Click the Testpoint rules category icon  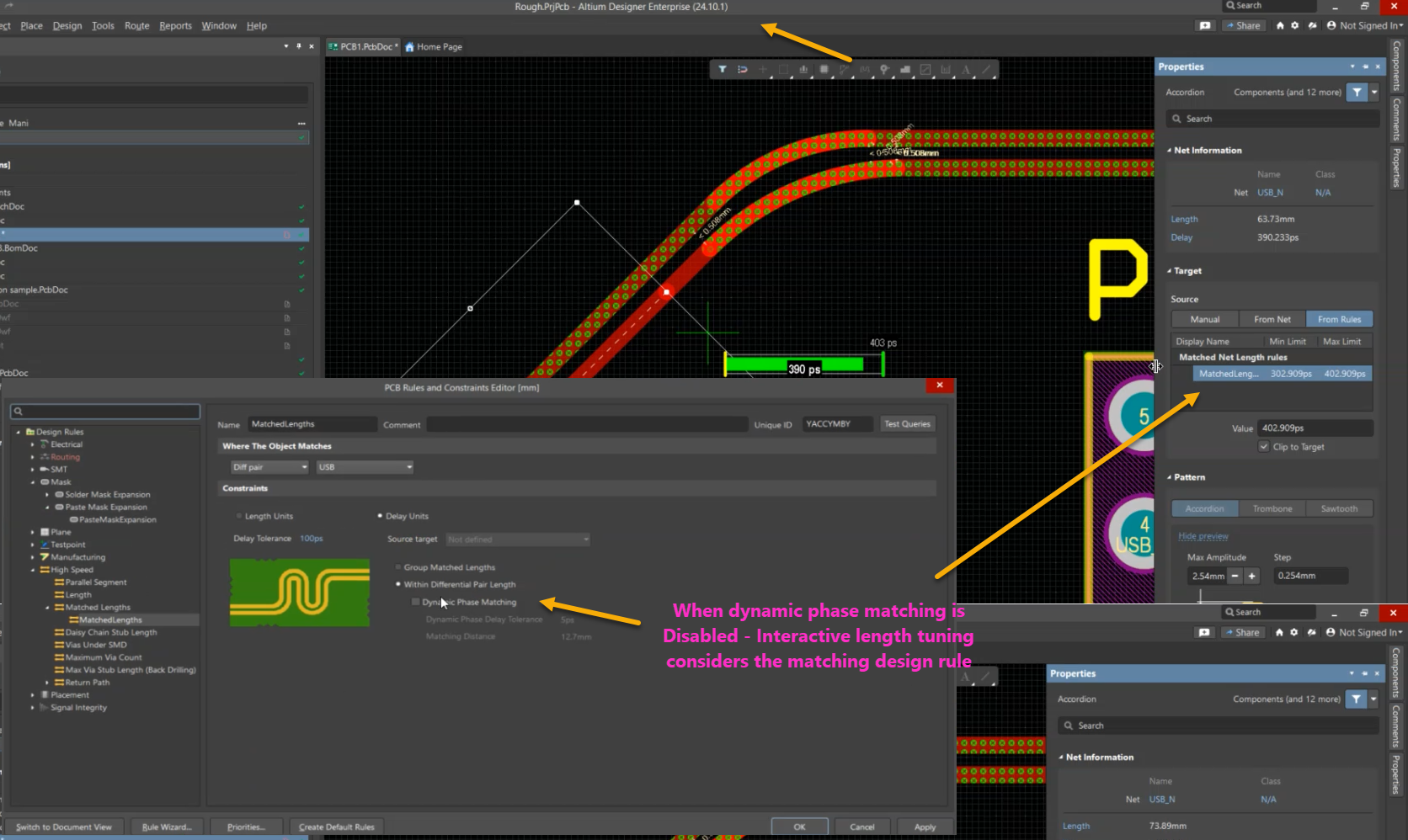(45, 545)
